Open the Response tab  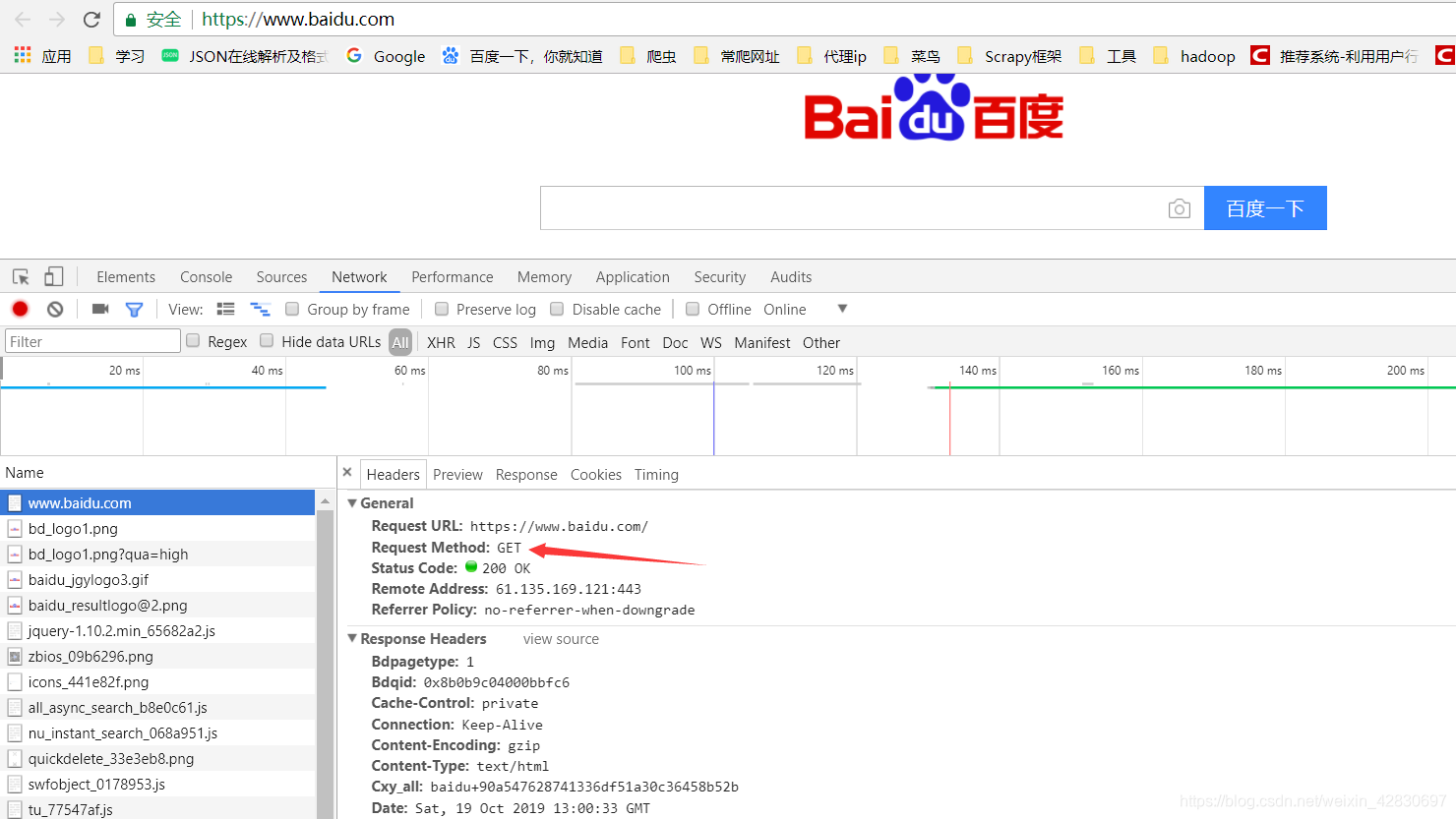point(526,475)
